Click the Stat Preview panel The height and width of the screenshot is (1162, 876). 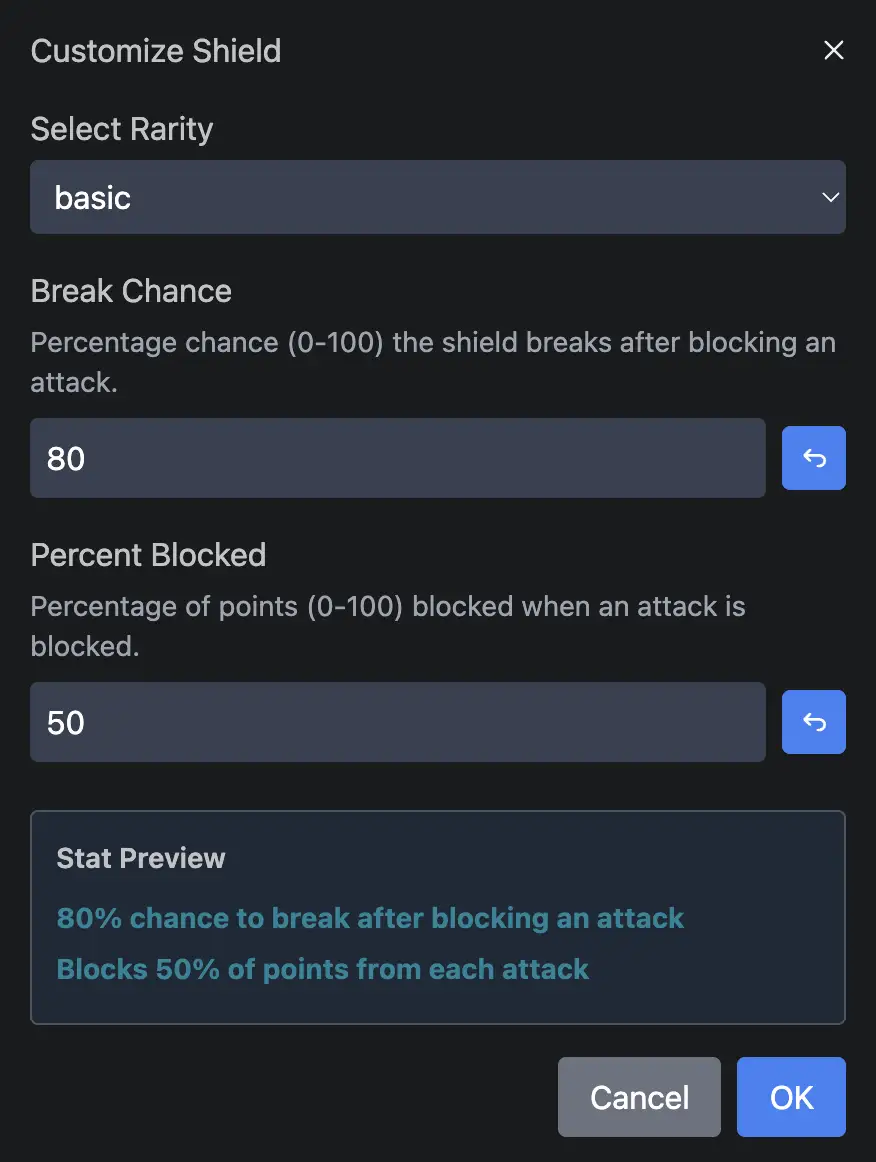438,915
